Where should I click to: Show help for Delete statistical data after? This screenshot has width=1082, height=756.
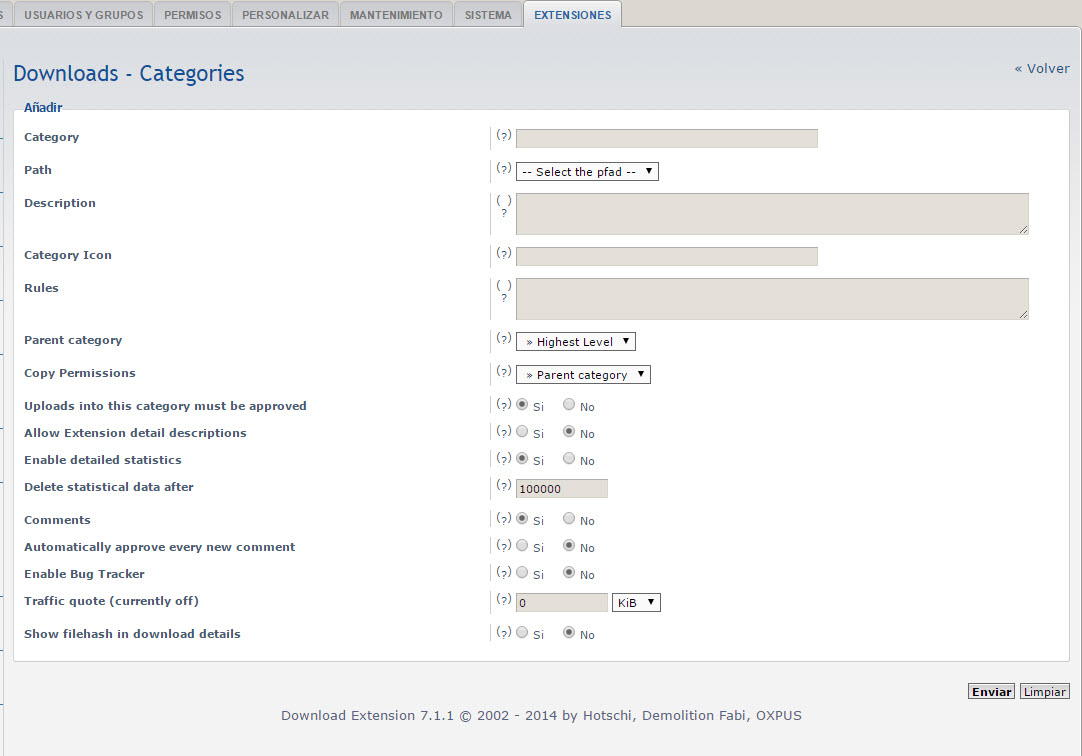click(504, 486)
